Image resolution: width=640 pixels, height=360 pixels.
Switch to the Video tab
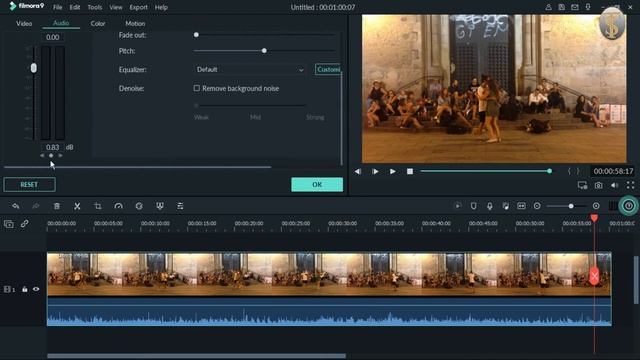click(24, 24)
